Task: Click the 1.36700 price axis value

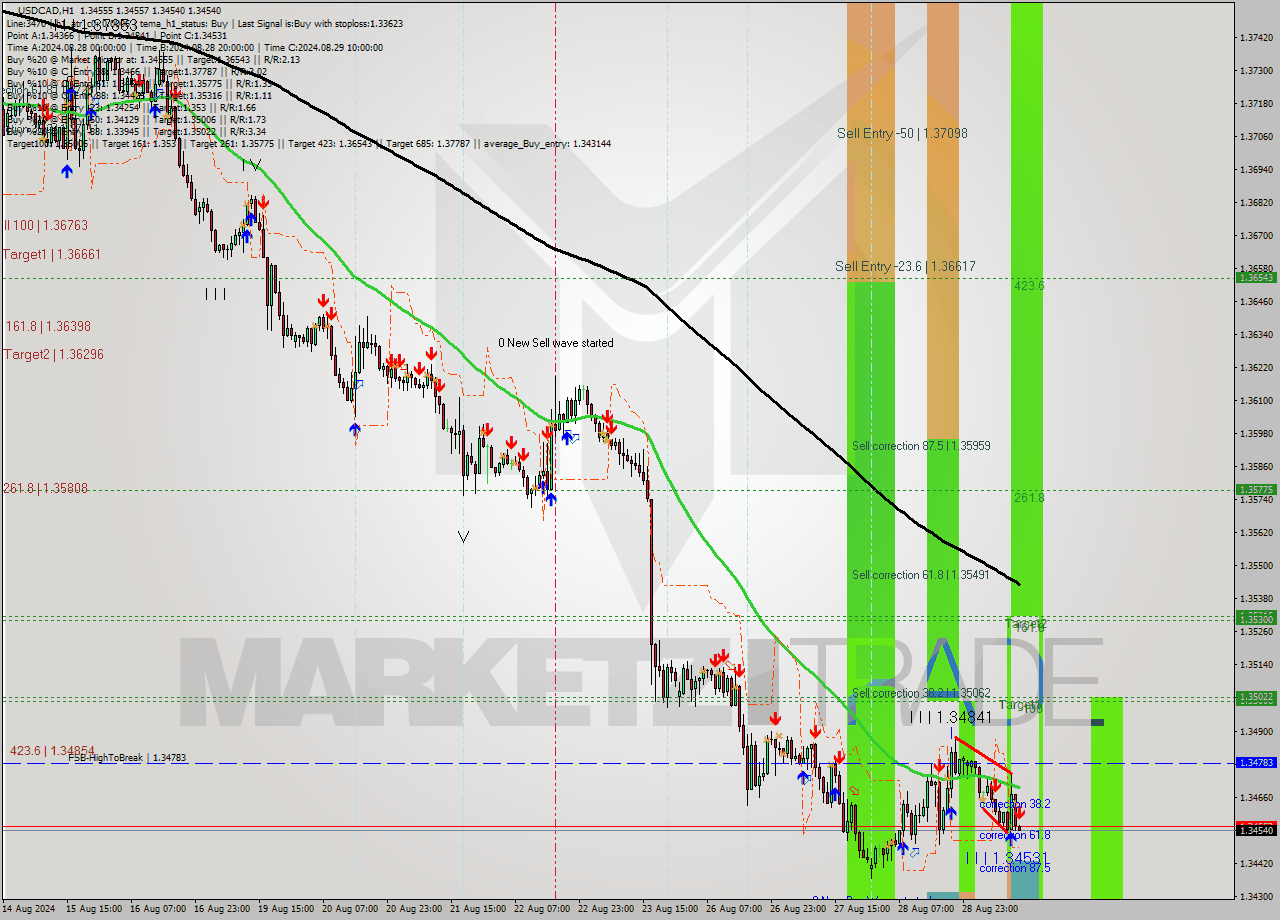Action: (1256, 236)
